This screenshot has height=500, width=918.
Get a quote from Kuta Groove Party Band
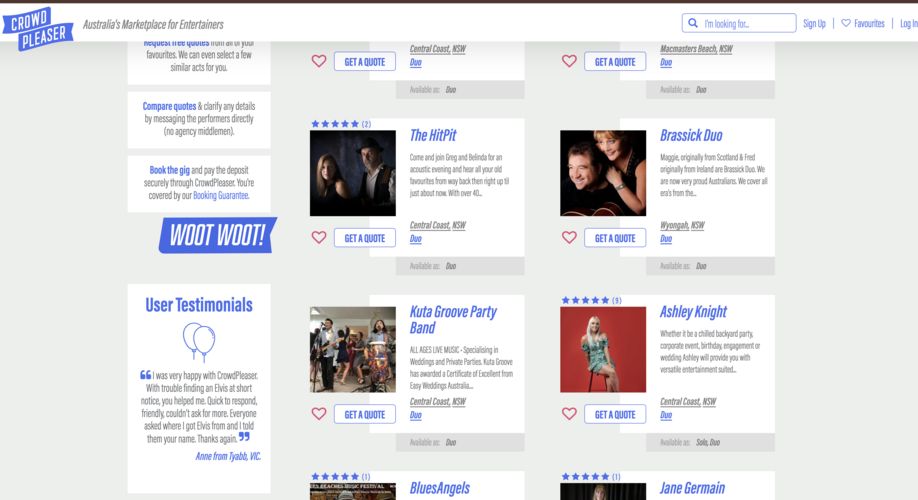(365, 415)
